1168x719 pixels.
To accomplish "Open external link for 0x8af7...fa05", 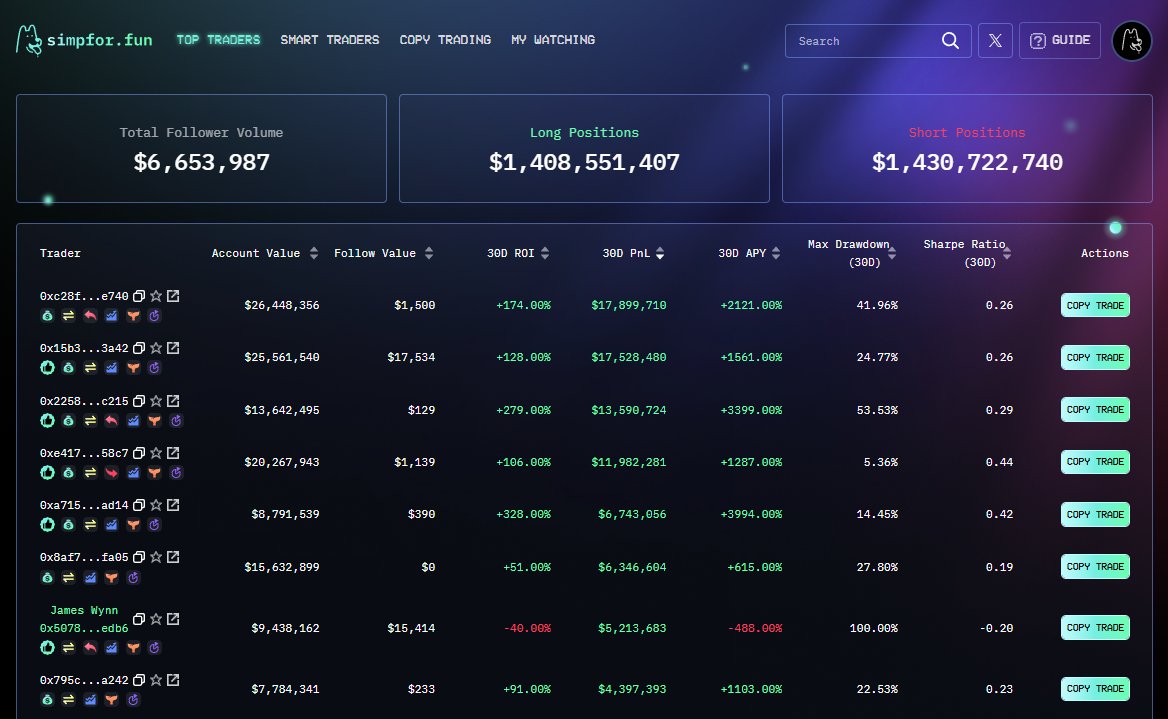I will [173, 557].
